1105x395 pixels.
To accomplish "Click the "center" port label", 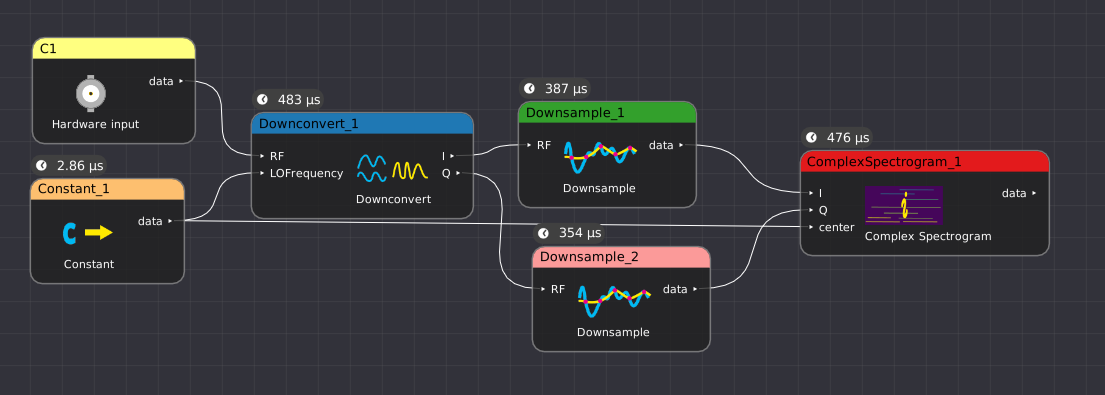I will (x=837, y=227).
